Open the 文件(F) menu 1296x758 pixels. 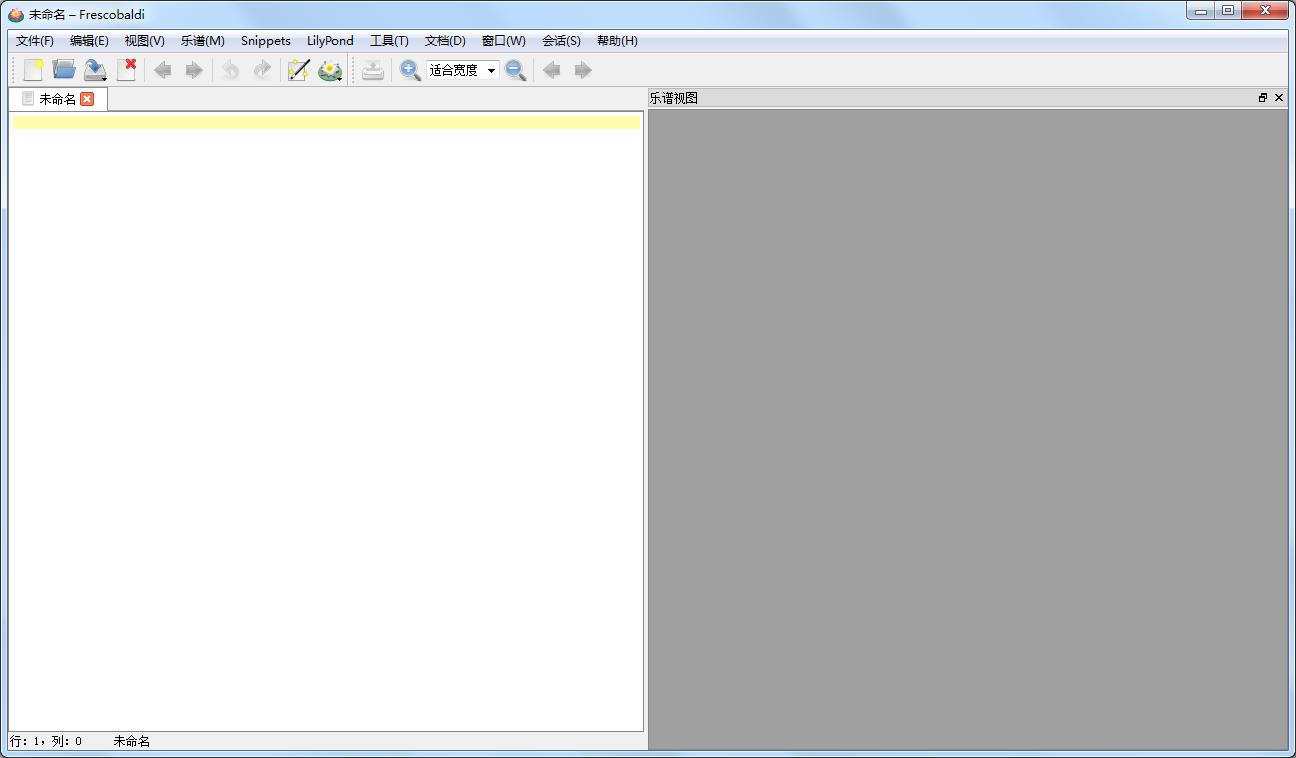pyautogui.click(x=35, y=41)
